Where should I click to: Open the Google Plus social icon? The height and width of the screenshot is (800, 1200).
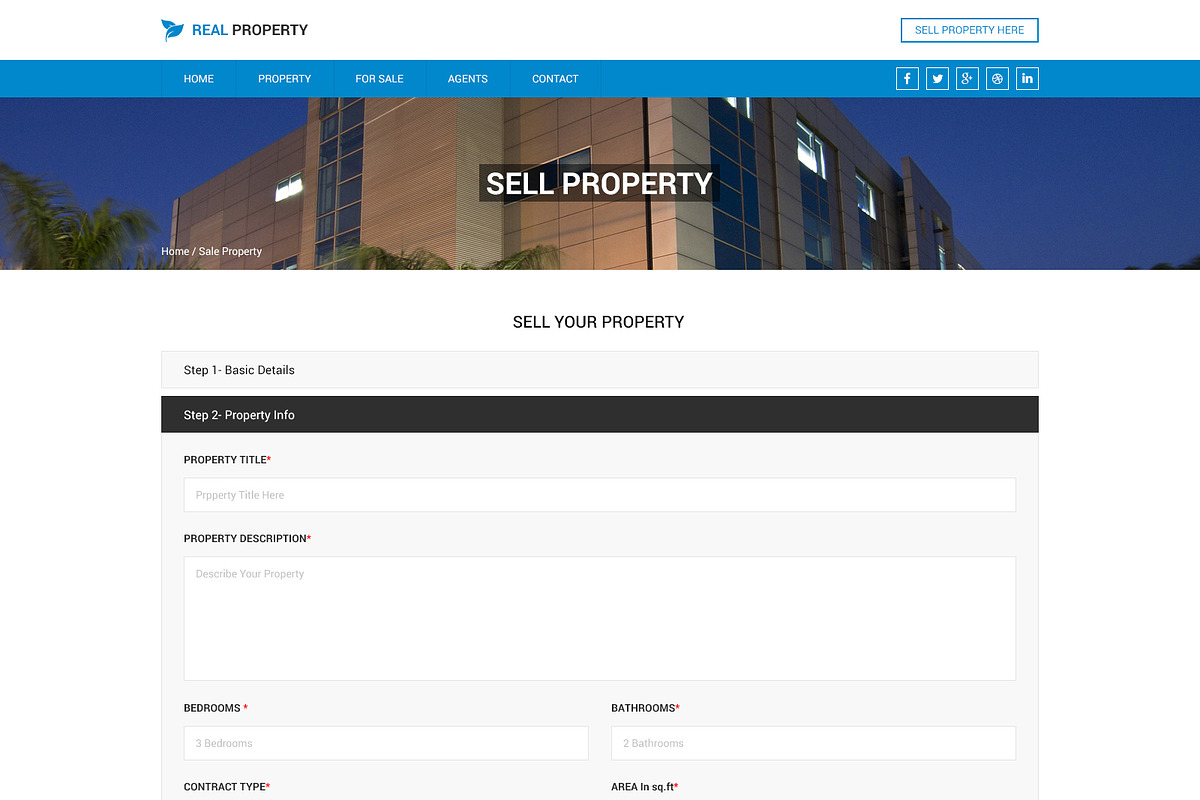click(967, 79)
